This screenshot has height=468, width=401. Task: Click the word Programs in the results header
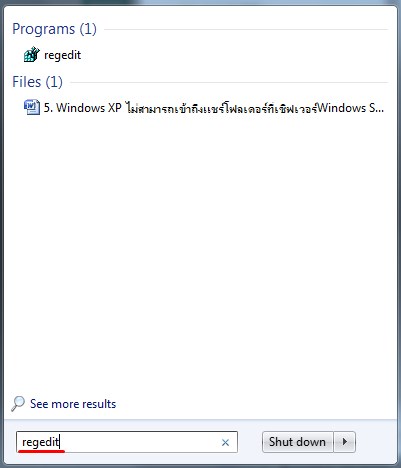pyautogui.click(x=44, y=29)
